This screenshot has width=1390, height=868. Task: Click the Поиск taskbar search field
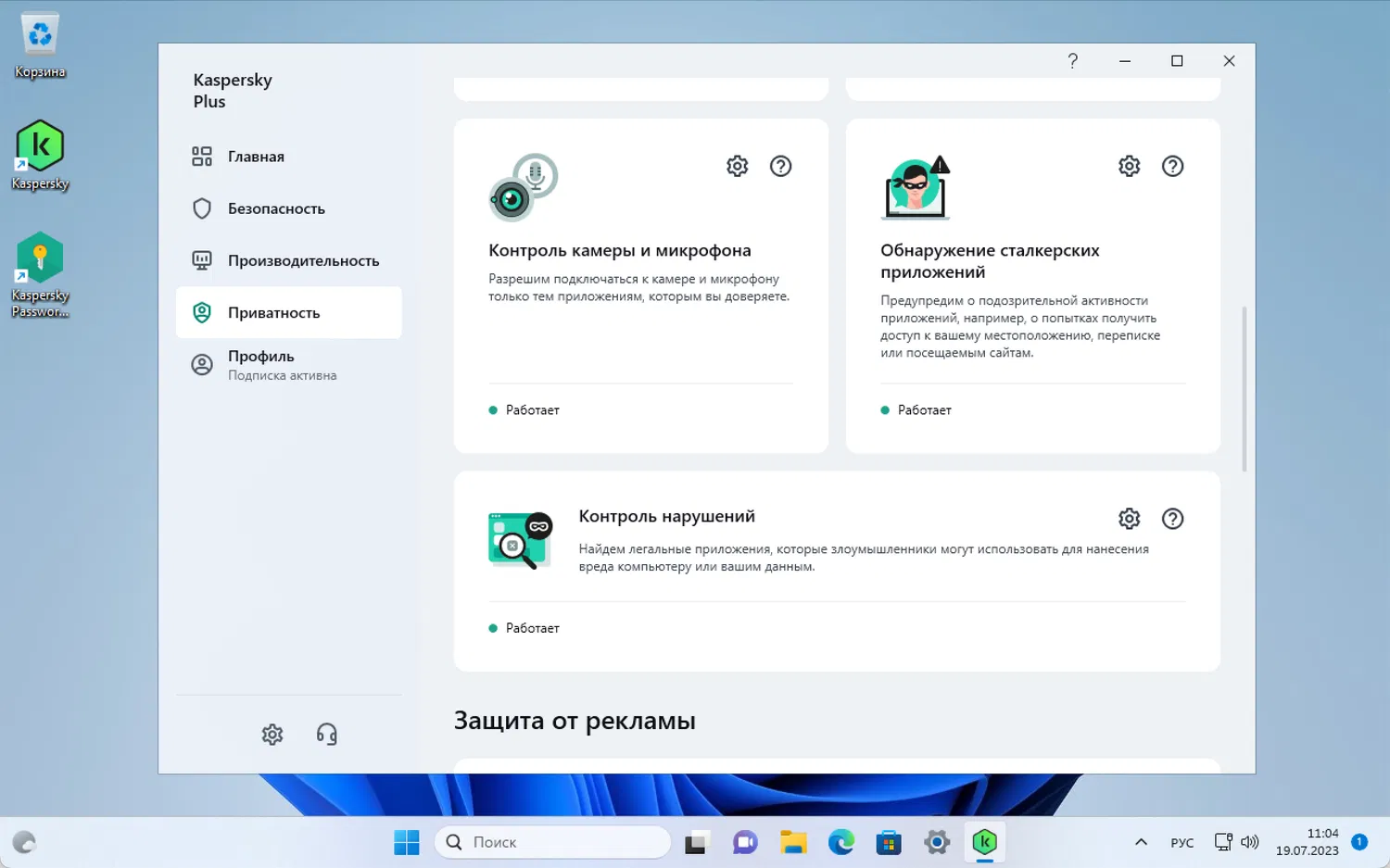pyautogui.click(x=552, y=842)
